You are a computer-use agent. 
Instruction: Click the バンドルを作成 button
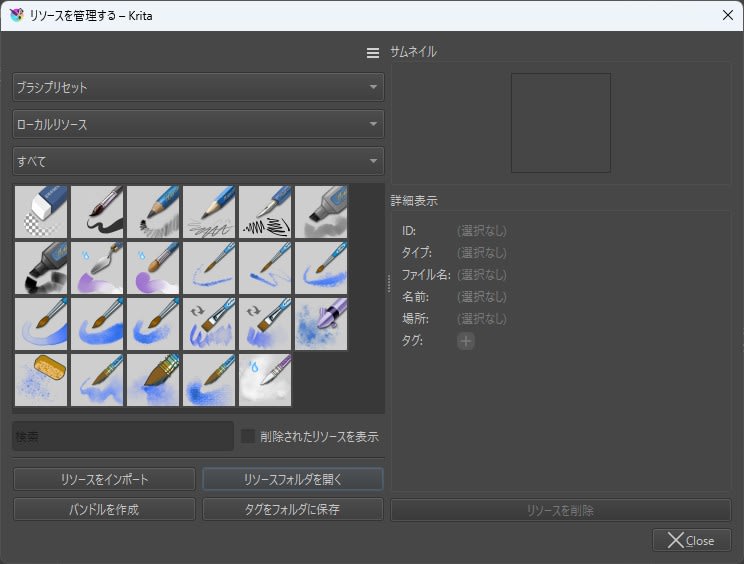click(x=104, y=509)
